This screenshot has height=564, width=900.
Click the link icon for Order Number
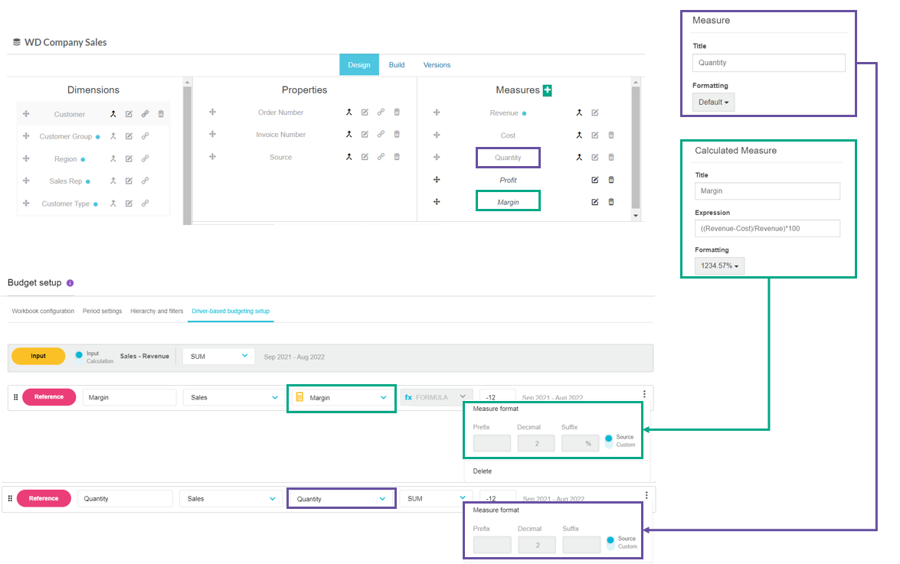click(x=381, y=113)
